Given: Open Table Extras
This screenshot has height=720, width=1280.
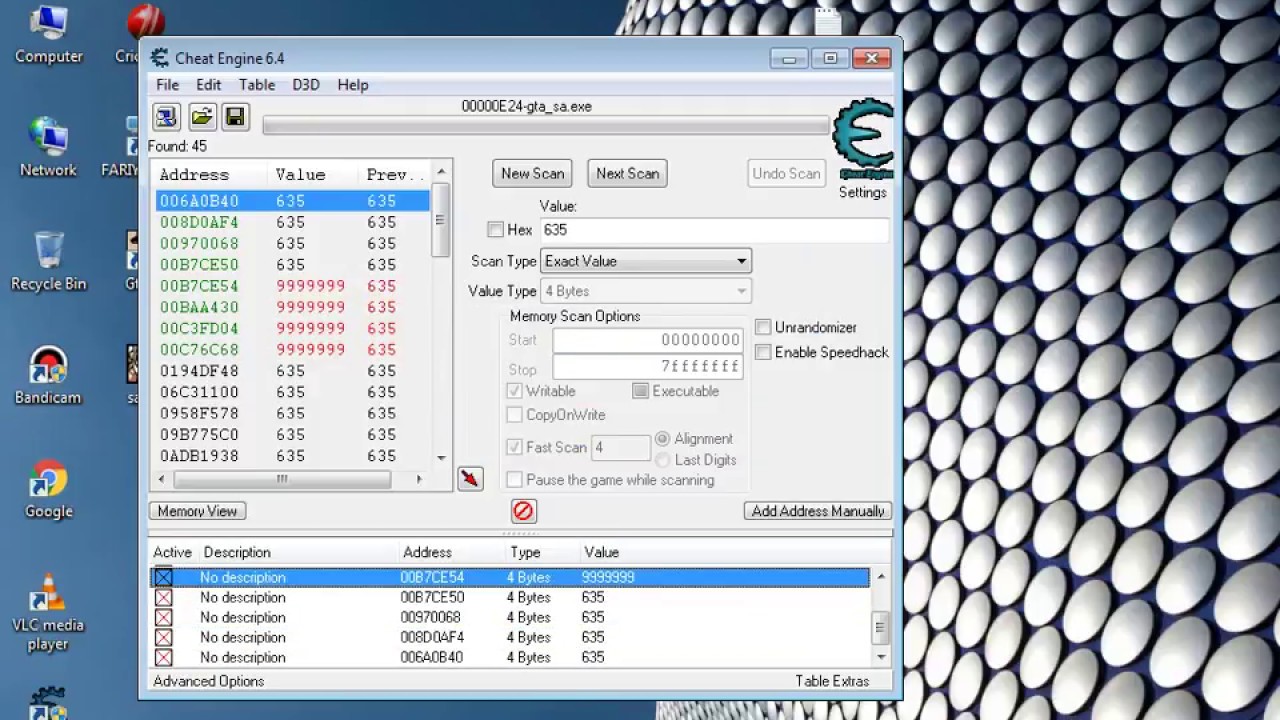Looking at the screenshot, I should (832, 681).
